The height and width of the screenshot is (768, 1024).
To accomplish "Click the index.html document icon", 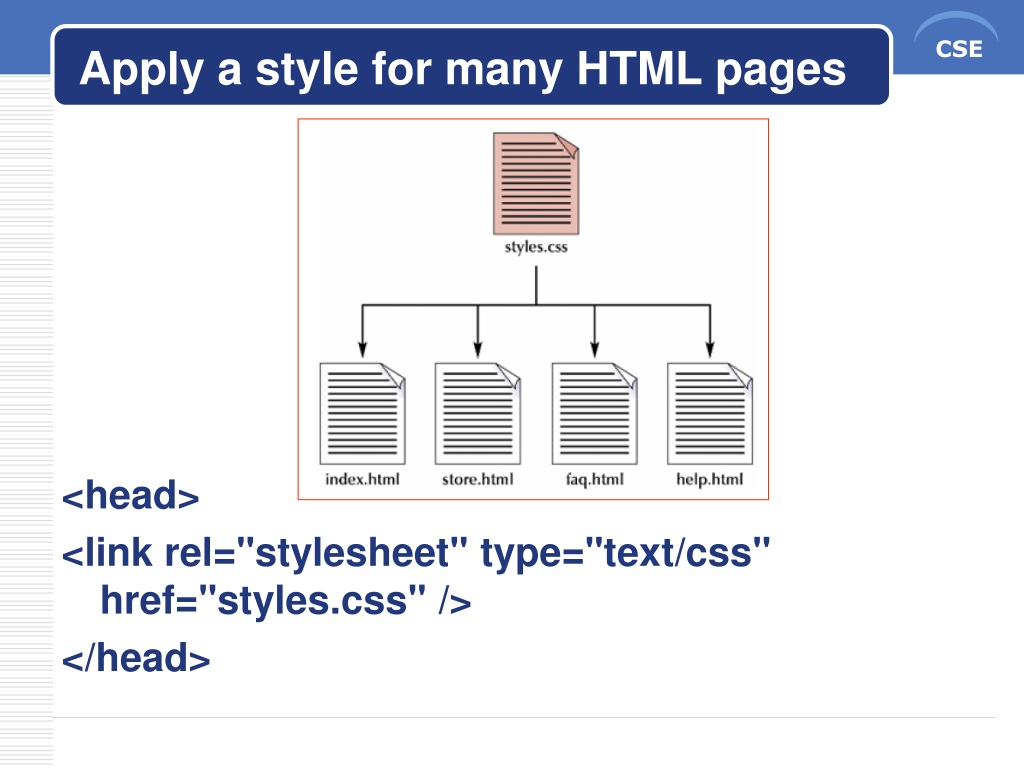I will (362, 413).
